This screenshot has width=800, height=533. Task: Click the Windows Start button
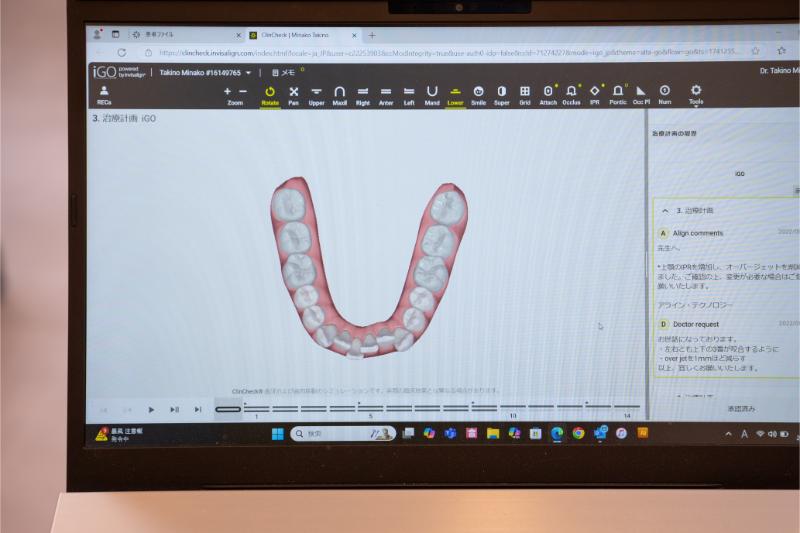click(x=277, y=434)
